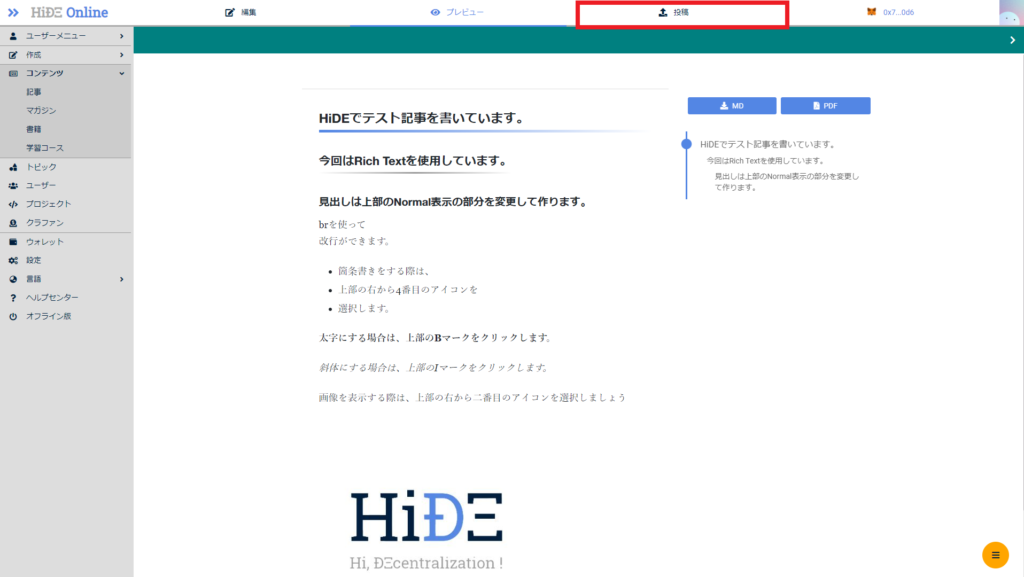Click the クラファン icon

[x=13, y=223]
